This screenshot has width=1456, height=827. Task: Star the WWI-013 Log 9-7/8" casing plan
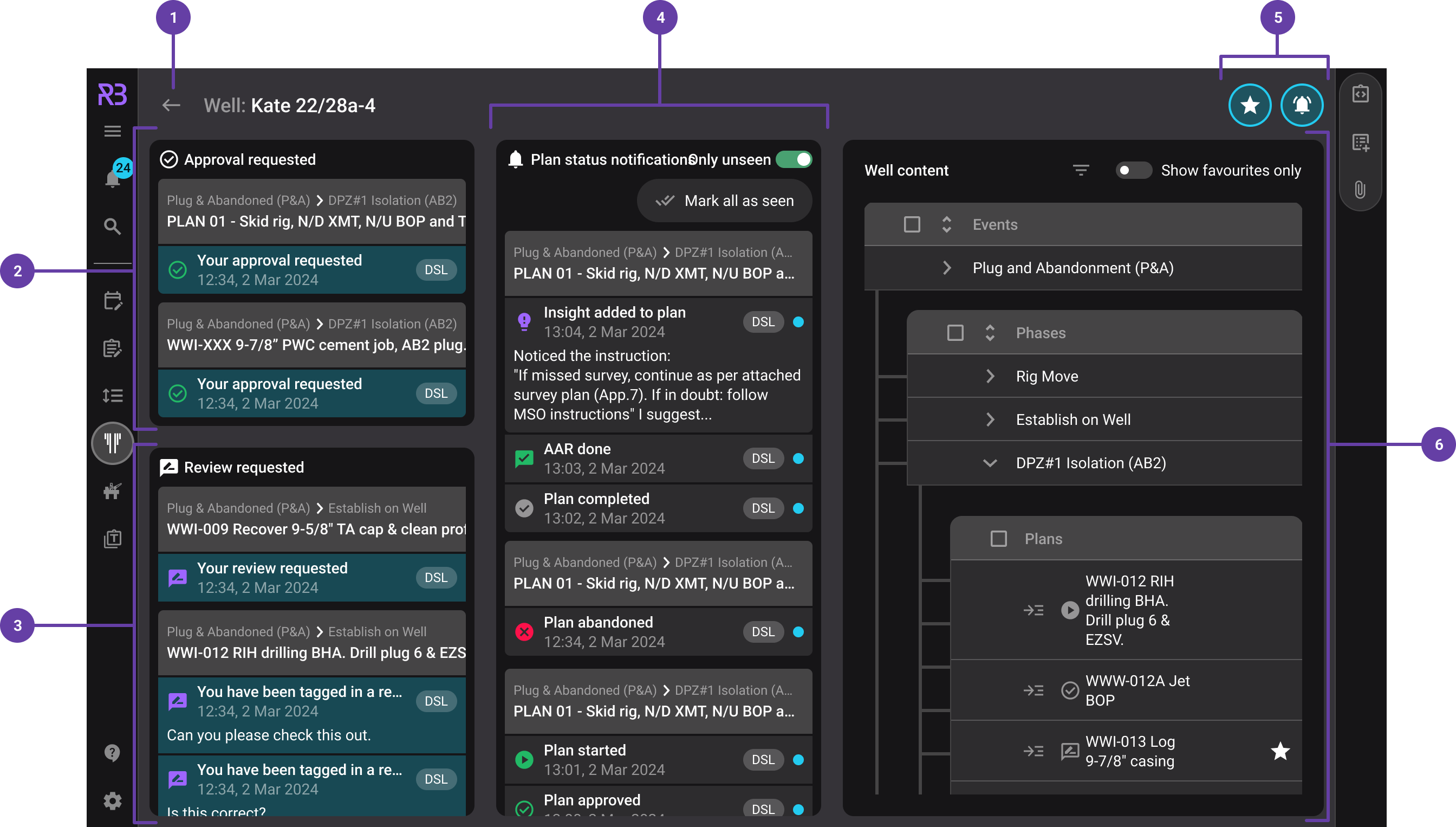(x=1280, y=751)
